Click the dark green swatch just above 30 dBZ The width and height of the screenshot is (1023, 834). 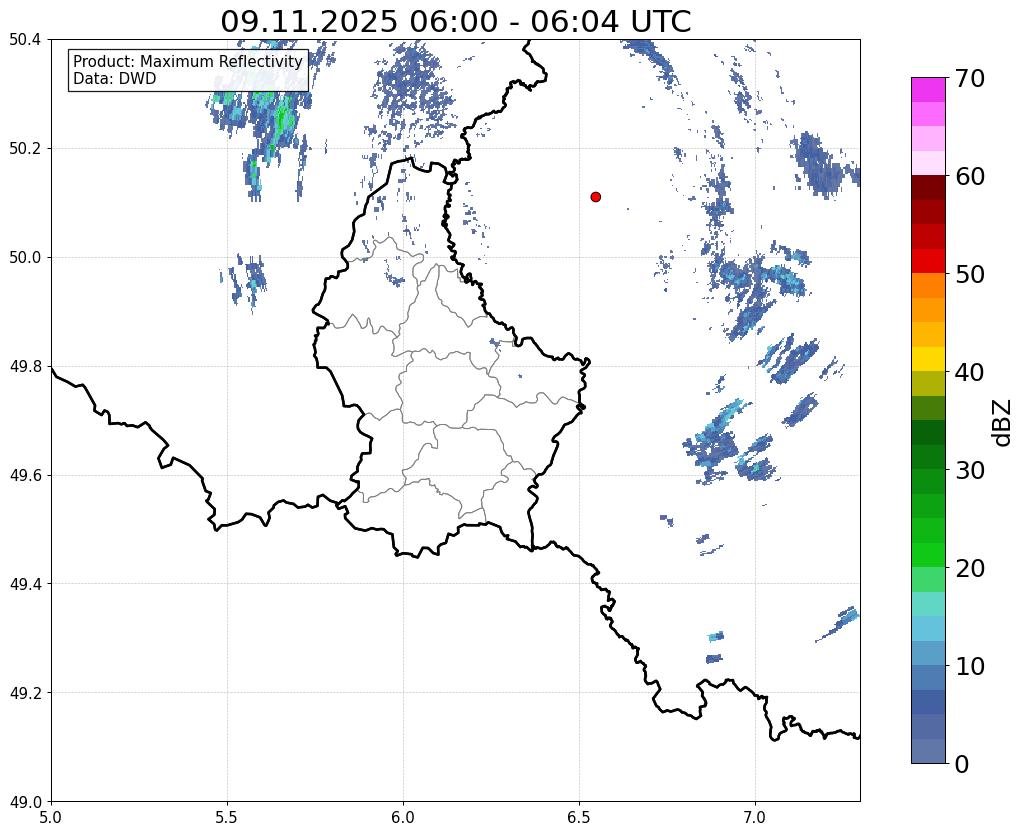coord(928,457)
